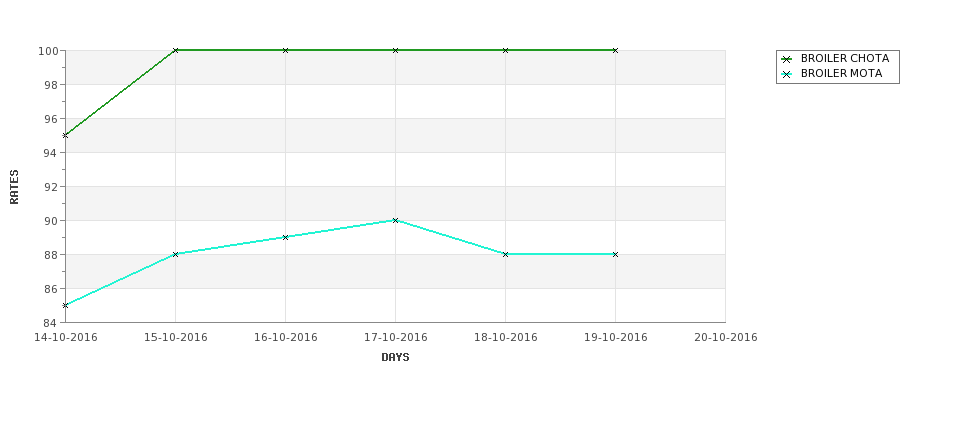Click the 16-10-2016 x-axis label
The height and width of the screenshot is (429, 975).
pos(285,338)
